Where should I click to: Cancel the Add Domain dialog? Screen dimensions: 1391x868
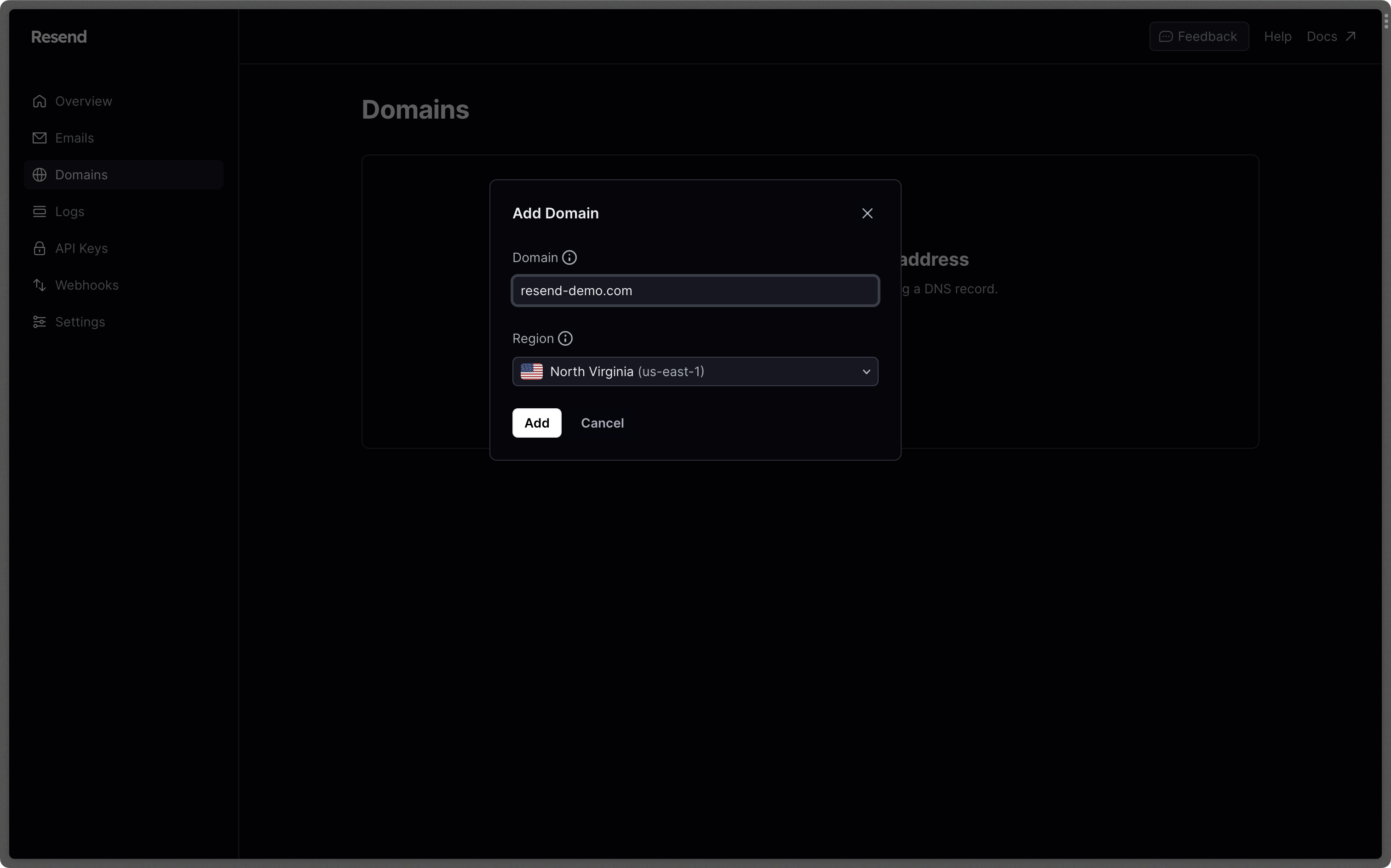click(x=602, y=423)
